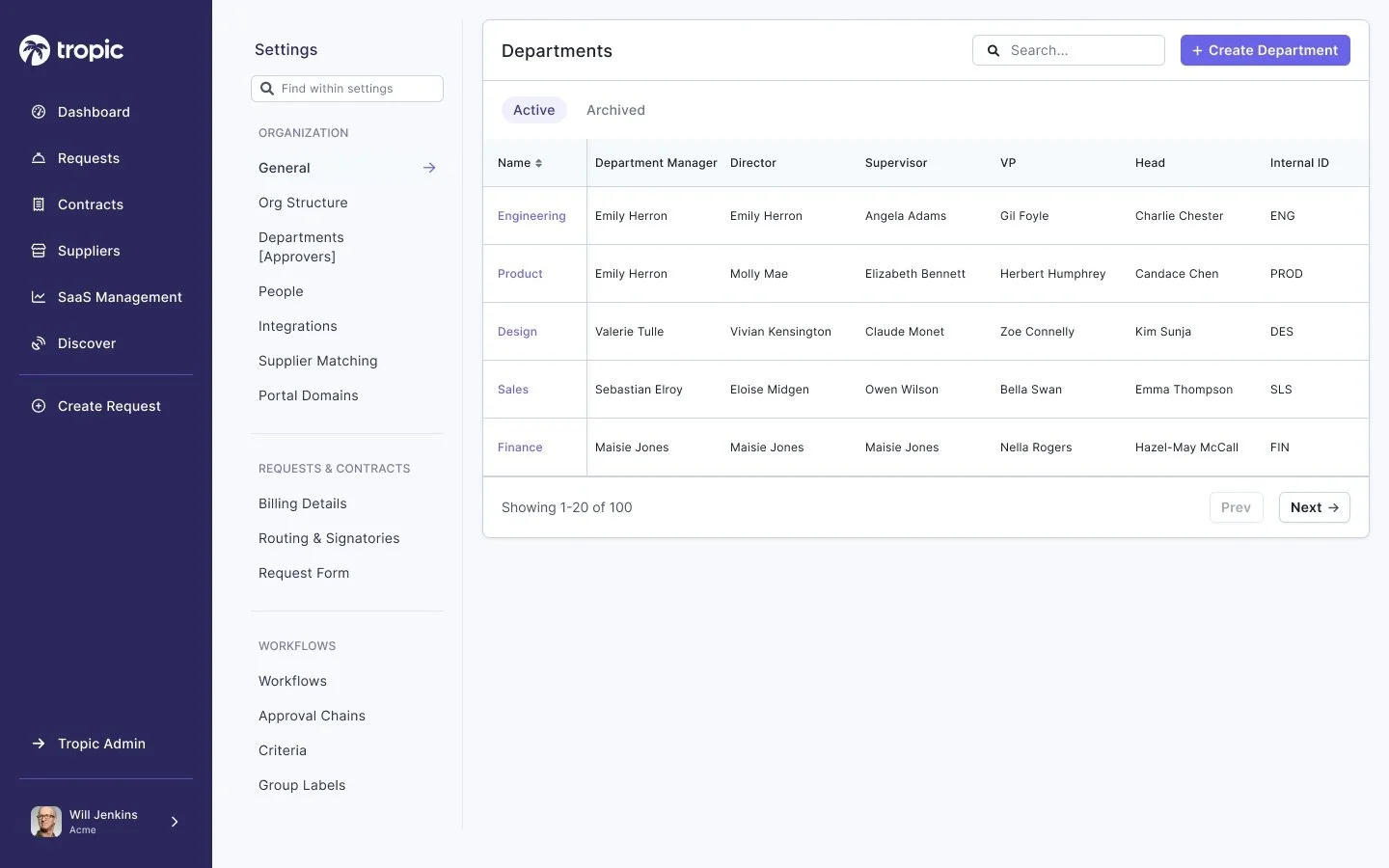
Task: Open the Contracts section
Action: [90, 204]
